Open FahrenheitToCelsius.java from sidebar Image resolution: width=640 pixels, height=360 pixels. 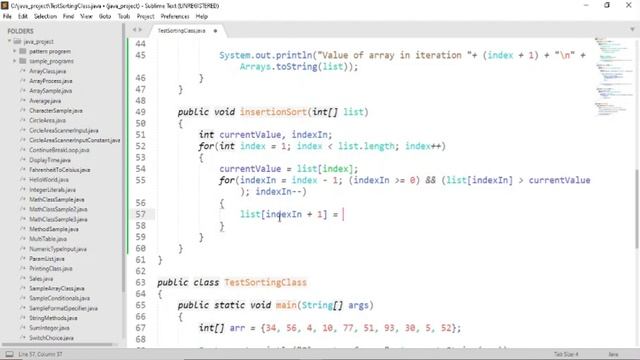pyautogui.click(x=60, y=170)
